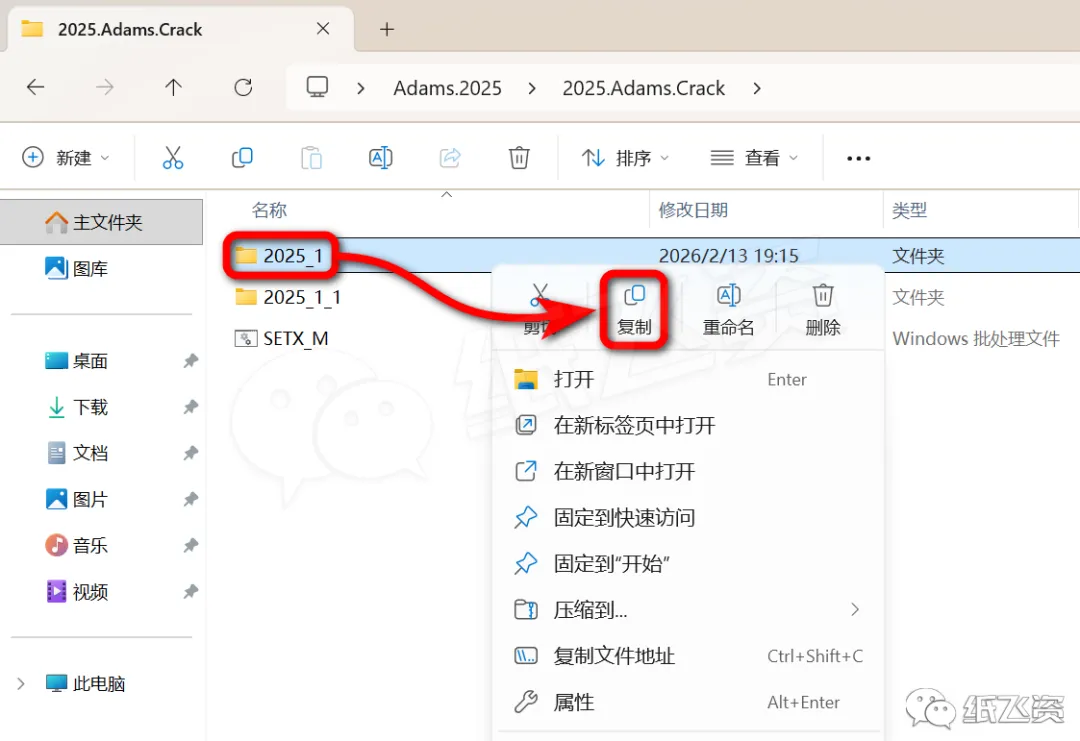The height and width of the screenshot is (741, 1080).
Task: Expand the 此电脑 tree node arrow
Action: [21, 683]
